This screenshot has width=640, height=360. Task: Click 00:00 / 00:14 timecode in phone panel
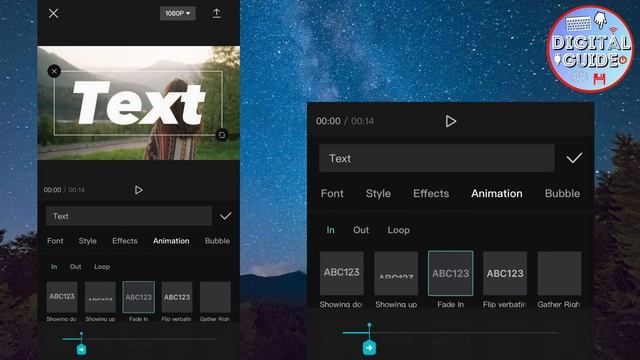point(64,190)
